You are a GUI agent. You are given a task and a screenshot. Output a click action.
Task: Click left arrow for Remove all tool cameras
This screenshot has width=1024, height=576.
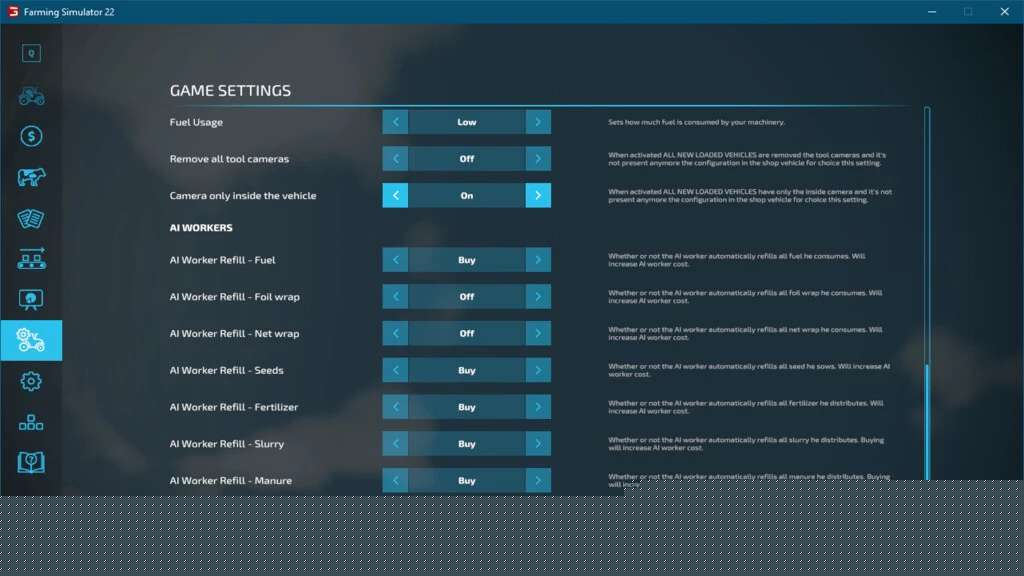[395, 159]
